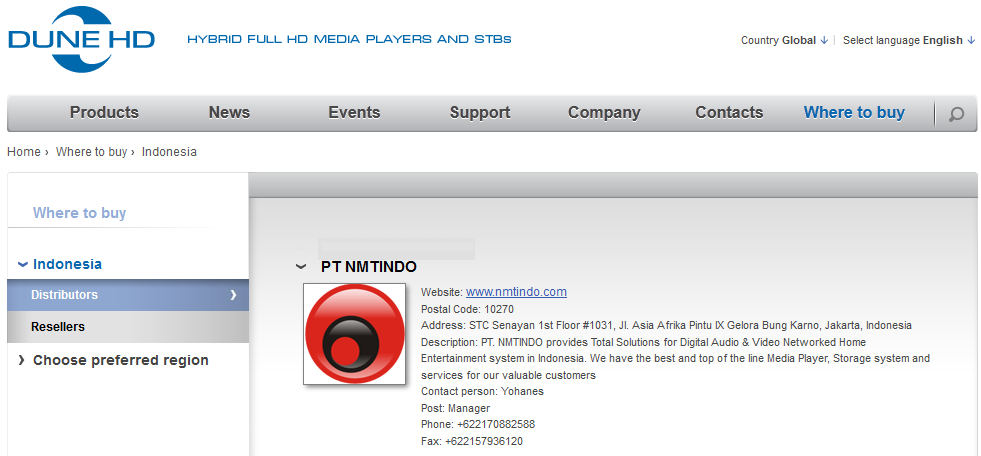Click the Phone: +622170882588 line

478,425
